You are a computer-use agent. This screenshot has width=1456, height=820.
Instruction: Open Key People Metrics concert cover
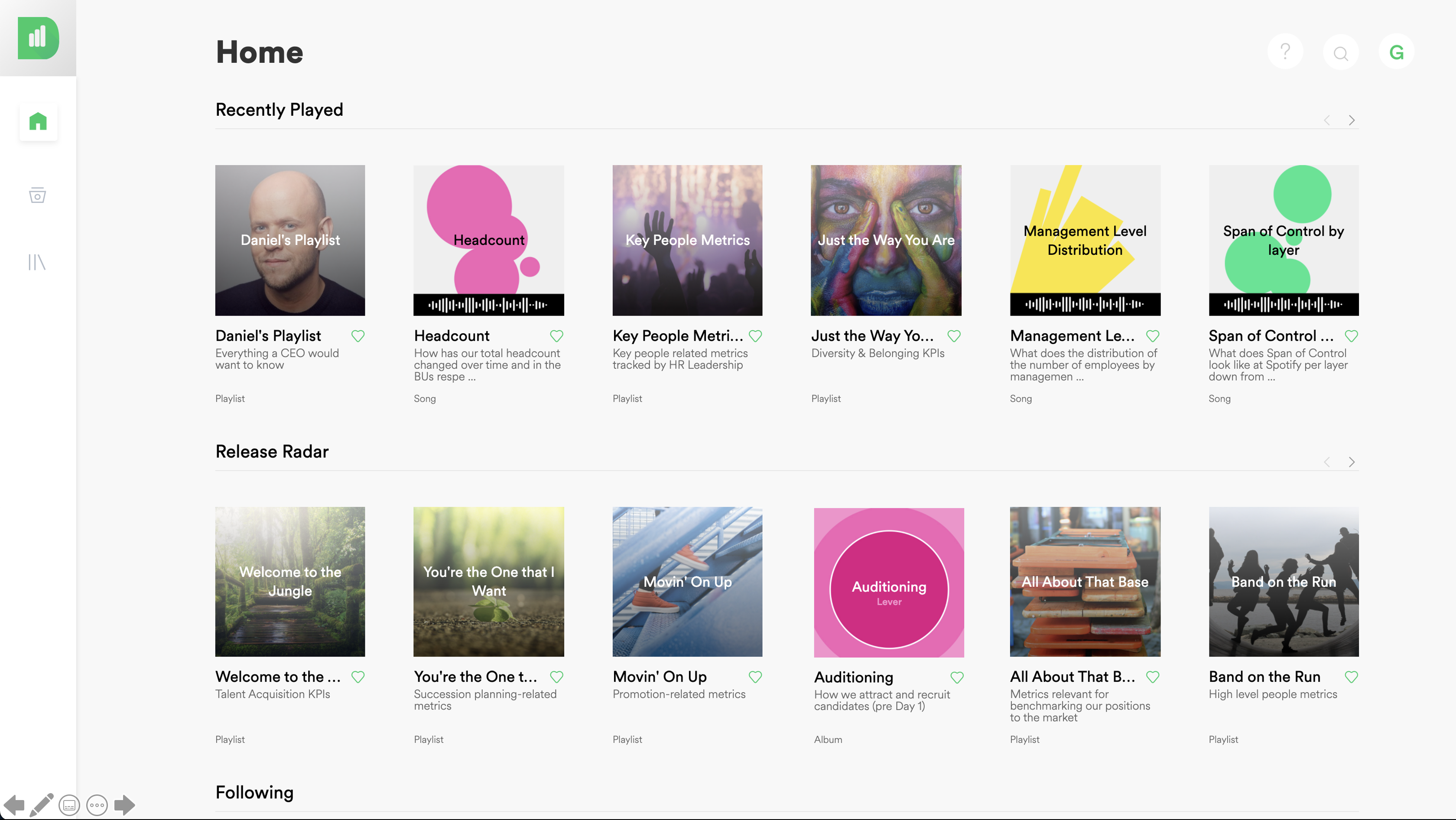point(687,240)
